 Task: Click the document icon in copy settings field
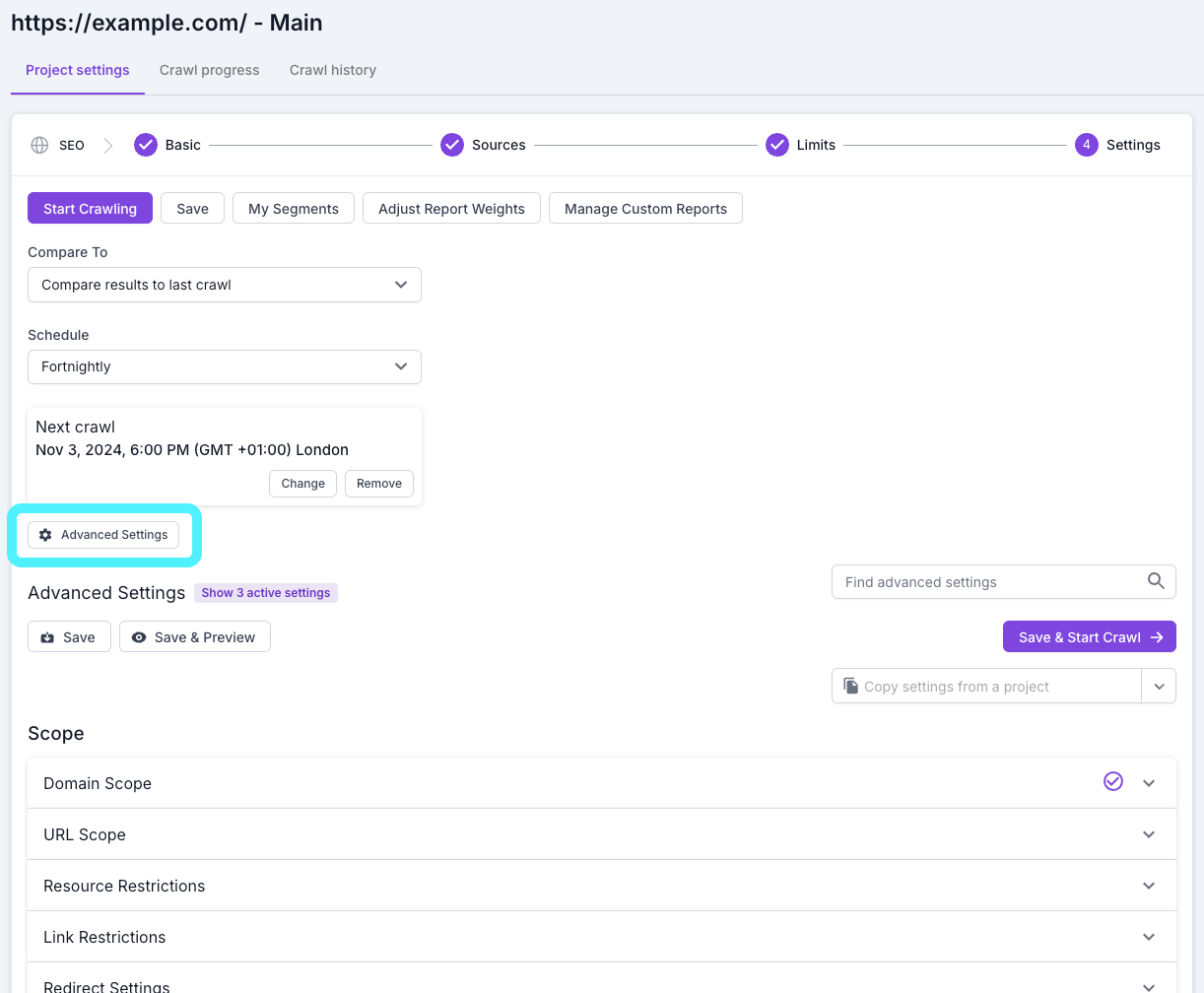pos(850,686)
